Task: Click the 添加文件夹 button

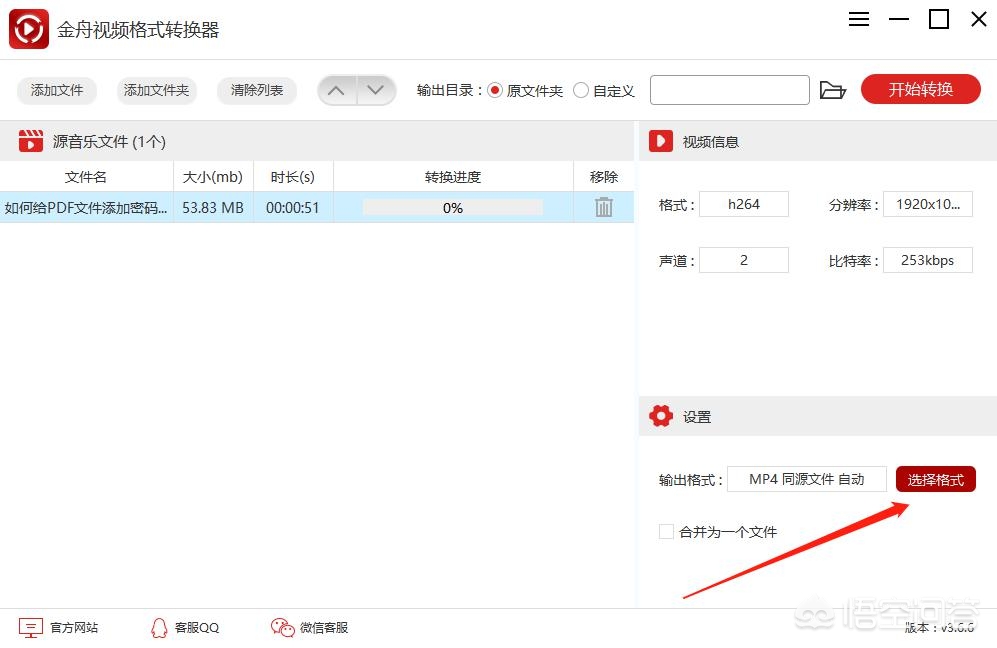Action: click(156, 90)
